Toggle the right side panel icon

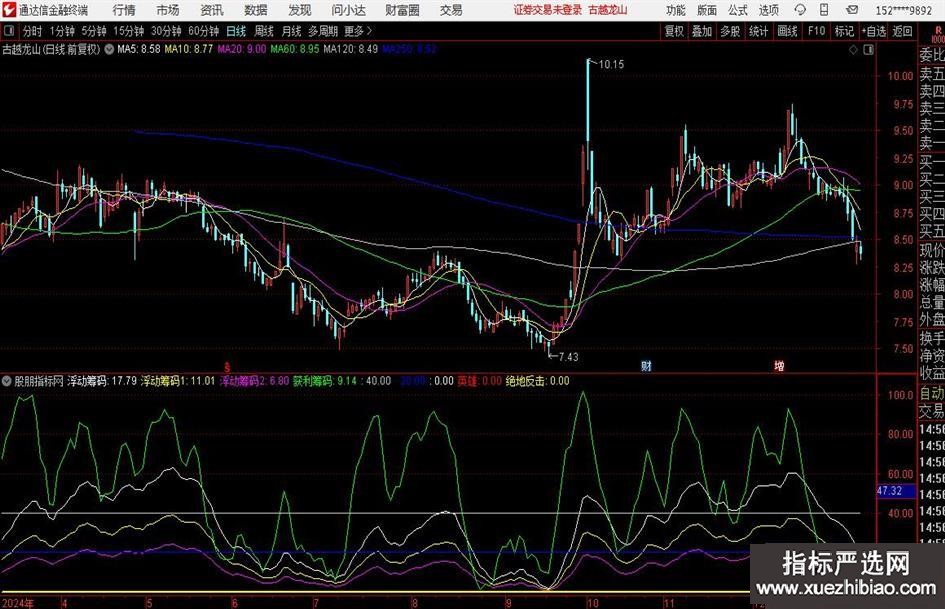click(x=868, y=50)
